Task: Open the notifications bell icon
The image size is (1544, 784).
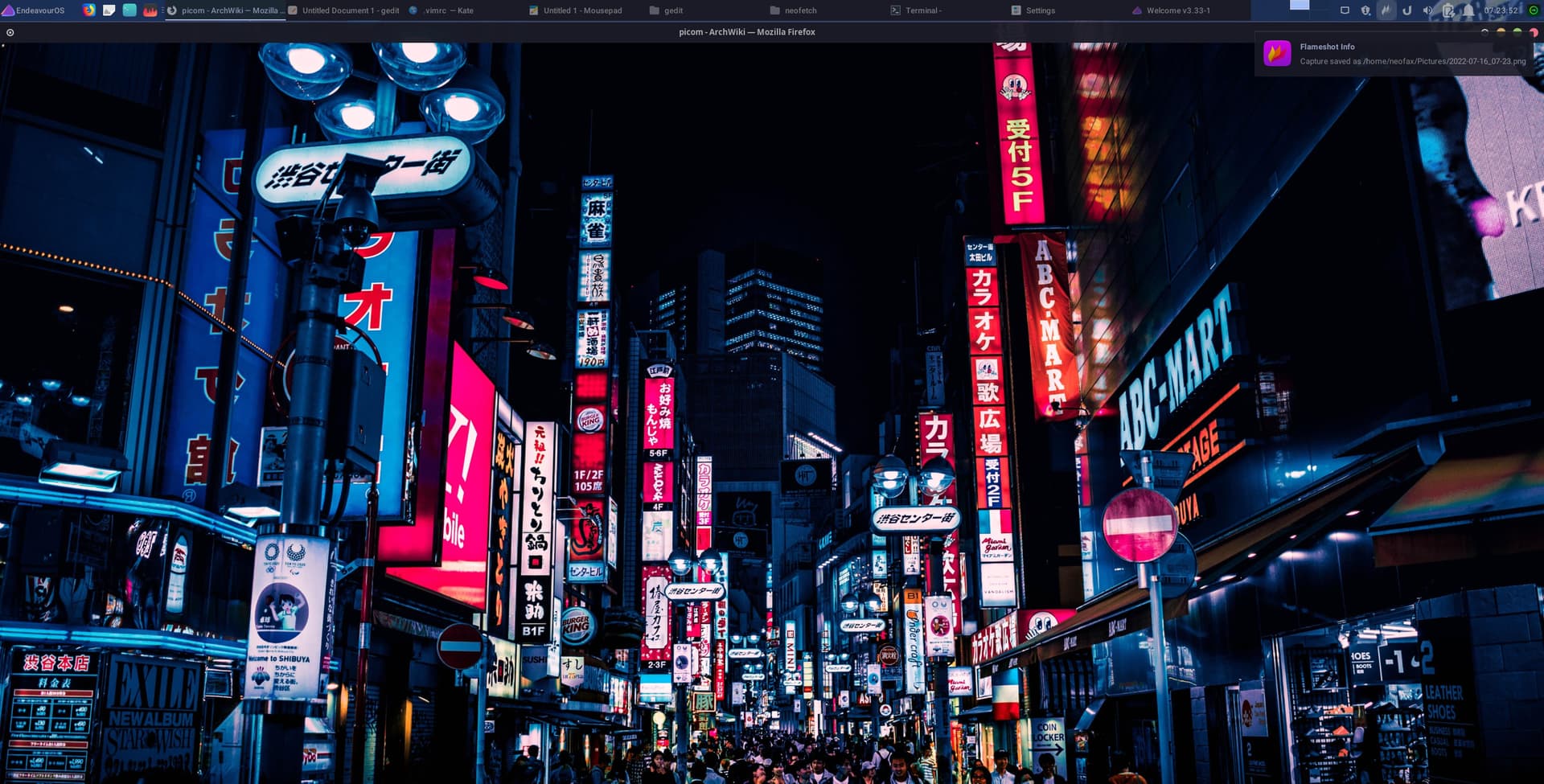Action: click(x=1468, y=10)
